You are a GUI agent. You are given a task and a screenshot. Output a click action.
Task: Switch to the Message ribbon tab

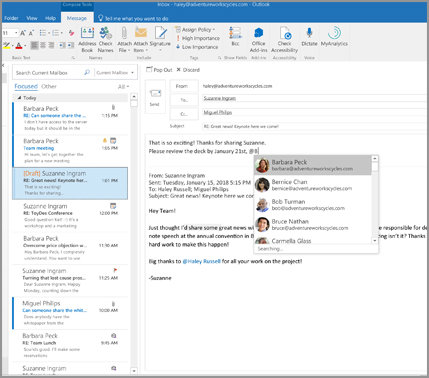click(x=77, y=18)
